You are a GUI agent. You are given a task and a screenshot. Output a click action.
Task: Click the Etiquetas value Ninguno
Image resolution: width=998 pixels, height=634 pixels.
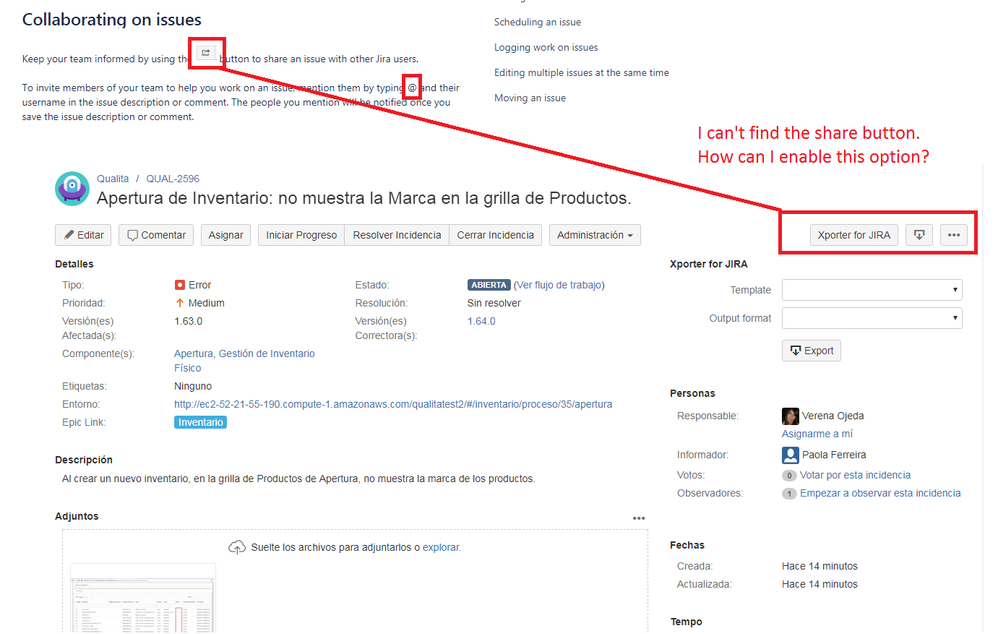(193, 386)
